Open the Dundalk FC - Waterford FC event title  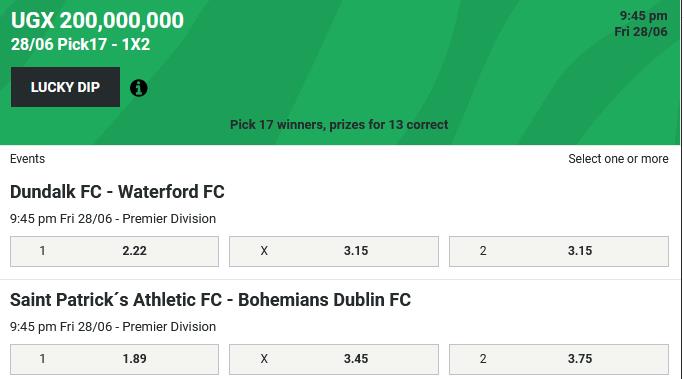[117, 192]
